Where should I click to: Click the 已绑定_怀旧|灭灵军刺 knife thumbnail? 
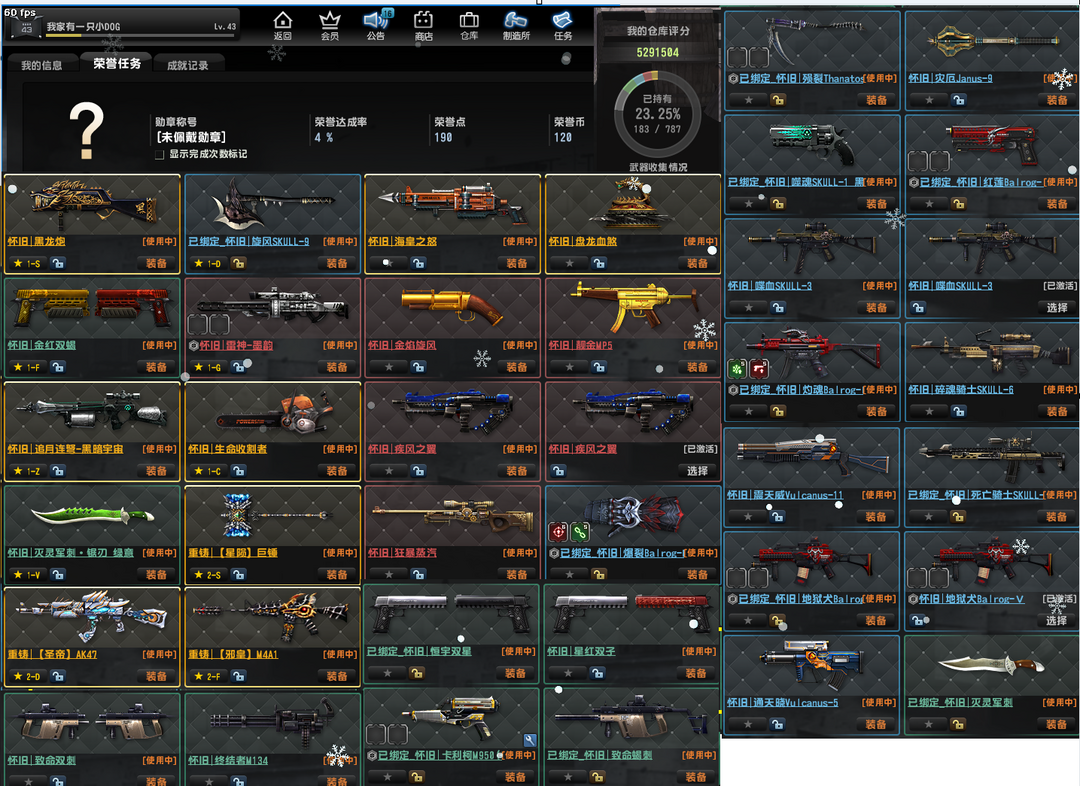(x=991, y=665)
